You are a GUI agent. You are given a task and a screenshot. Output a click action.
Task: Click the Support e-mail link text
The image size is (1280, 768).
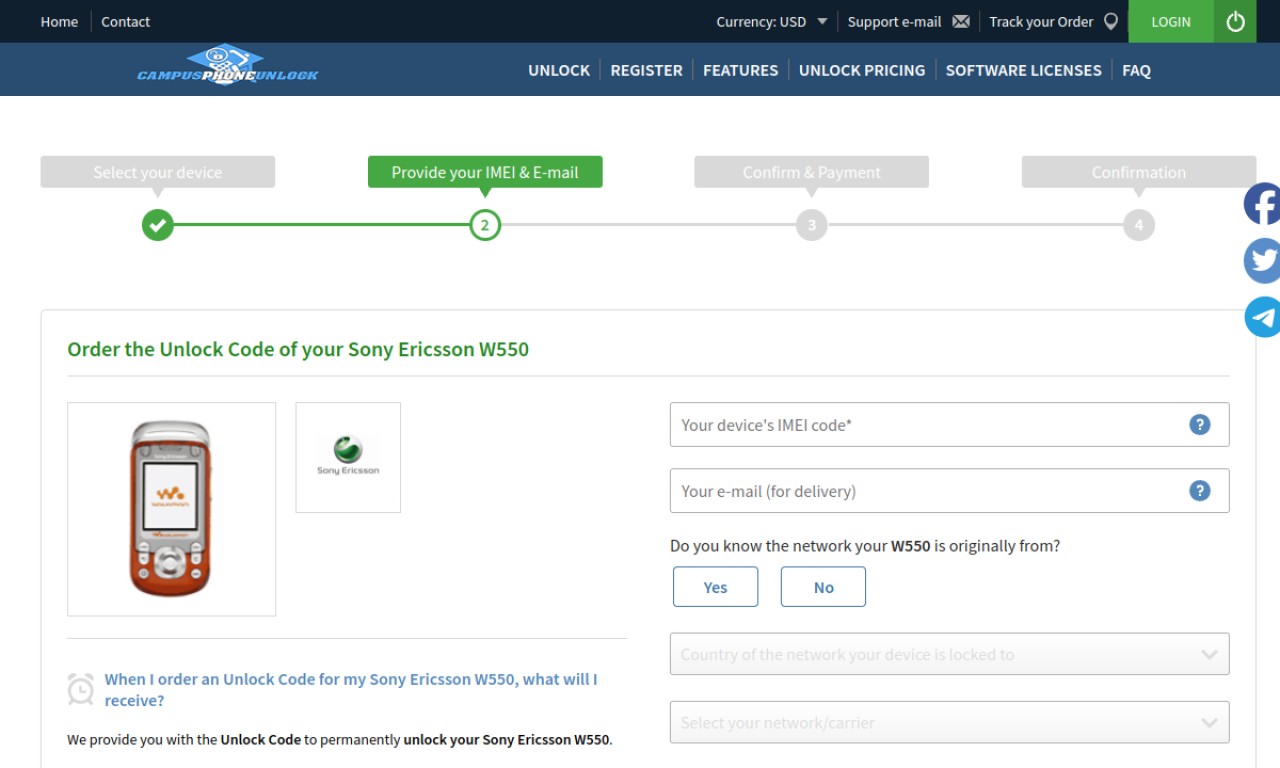coord(894,21)
